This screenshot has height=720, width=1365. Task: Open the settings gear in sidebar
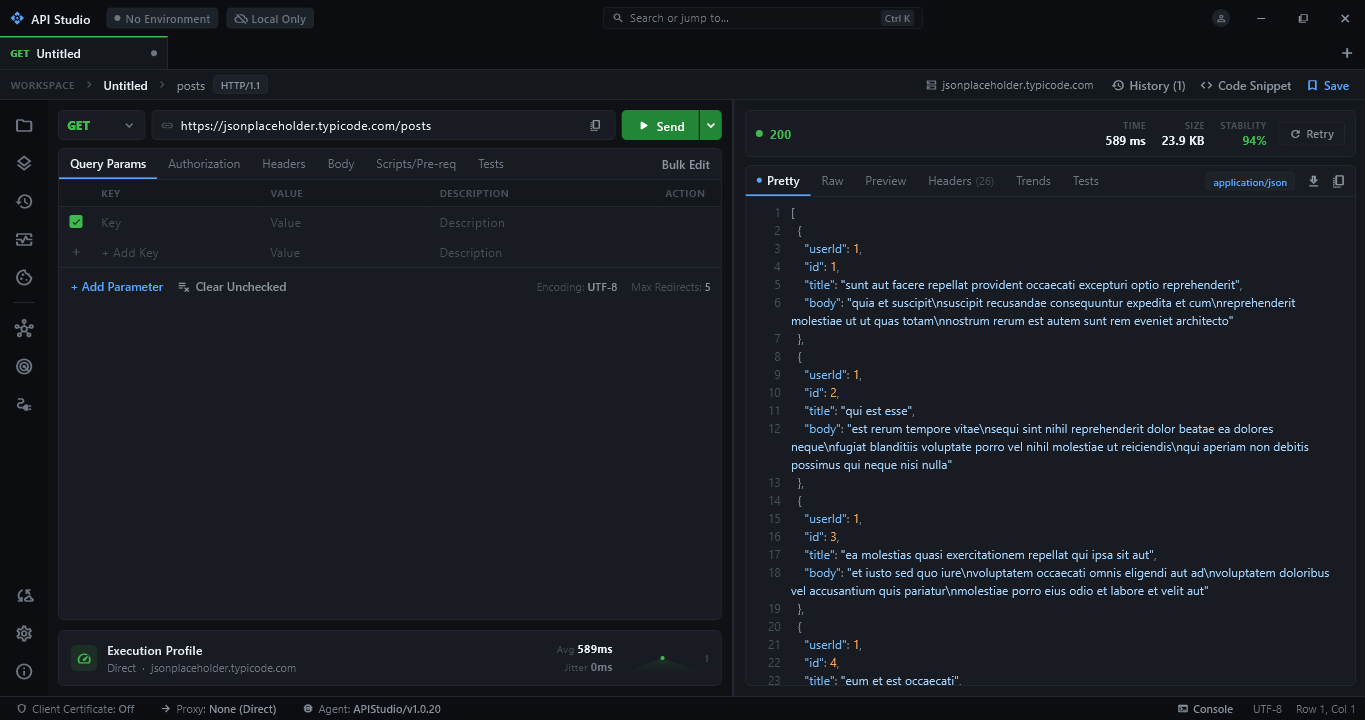coord(24,634)
